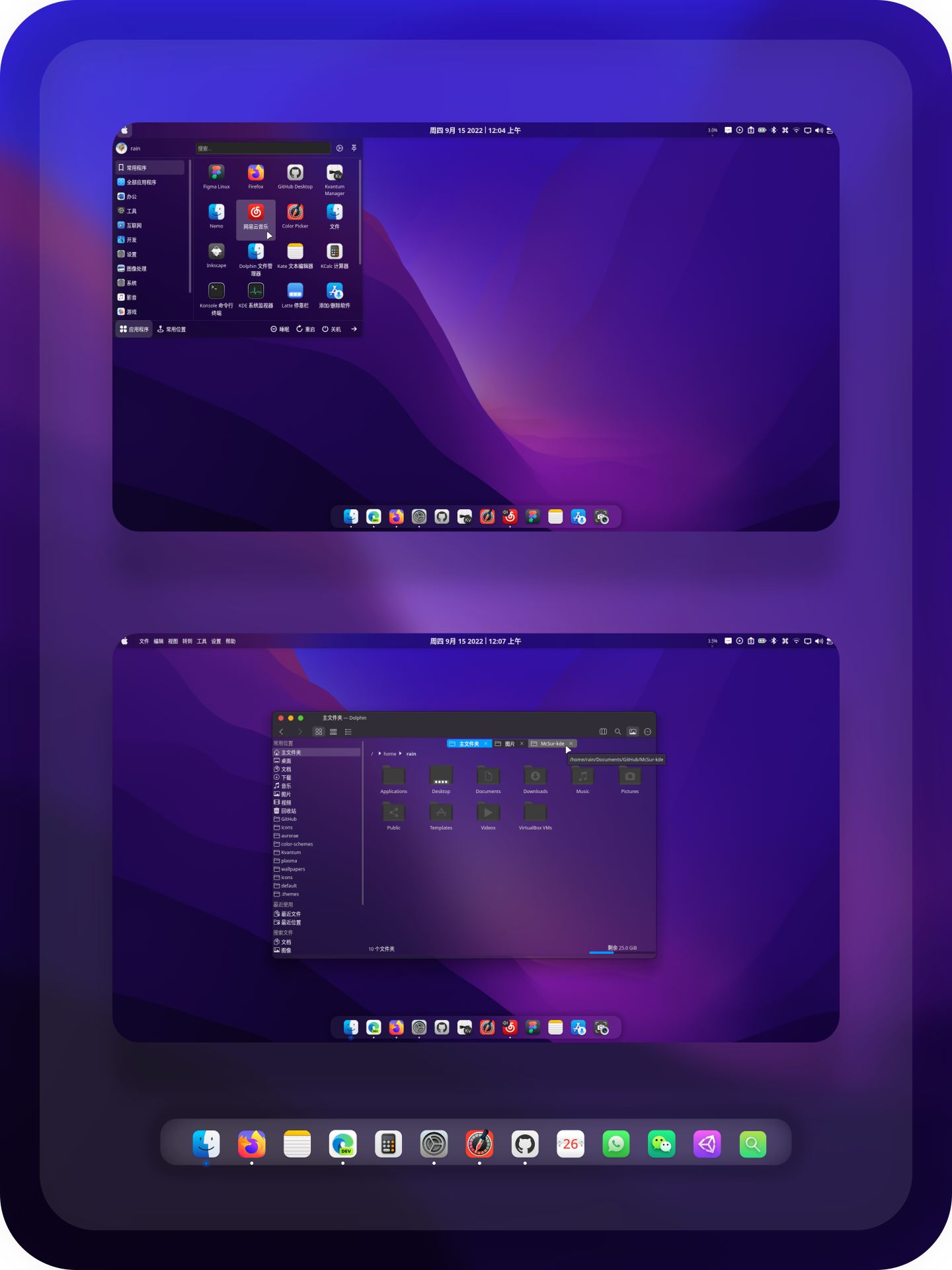Launch Kate 文本编辑器 from the launcher

tap(295, 256)
